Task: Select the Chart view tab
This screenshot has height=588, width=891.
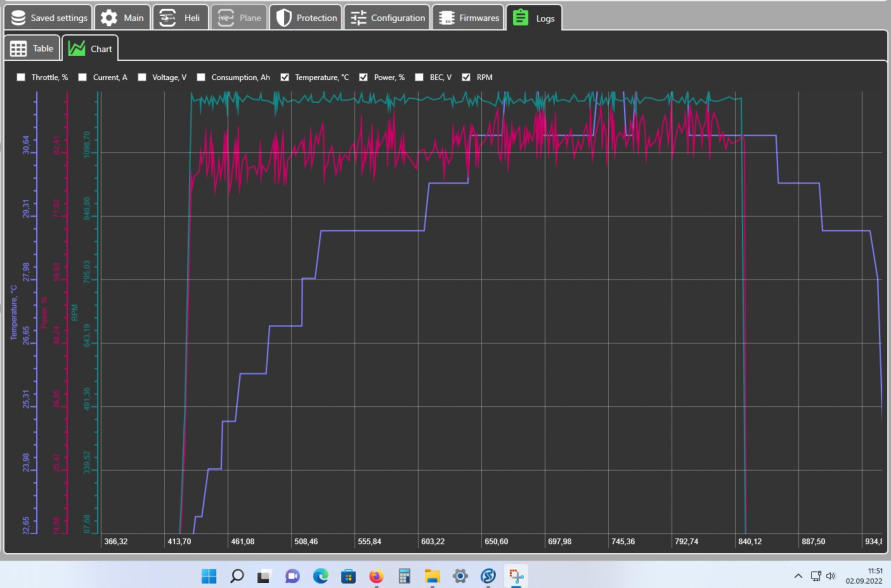Action: click(x=91, y=48)
